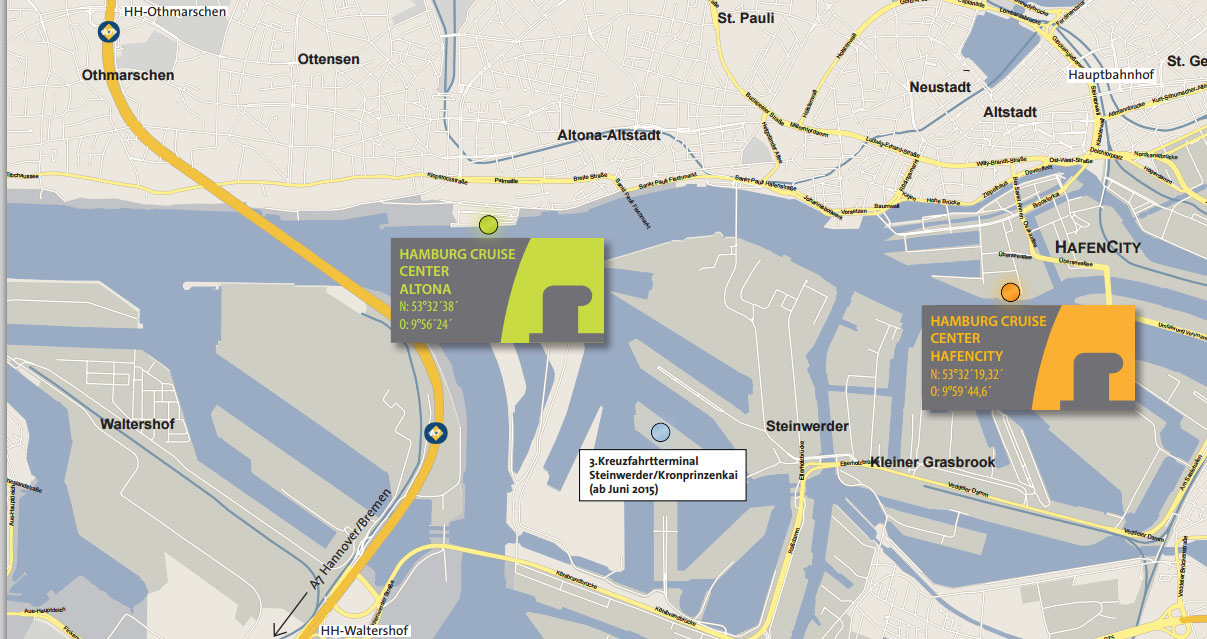Screen dimensions: 1207x639
Task: Click the orange HafenCity terminal marker dot
Action: [1010, 292]
